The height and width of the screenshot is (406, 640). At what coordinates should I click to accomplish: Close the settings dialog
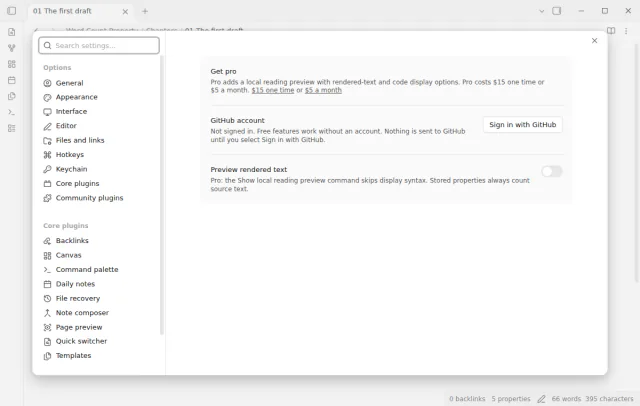point(594,40)
